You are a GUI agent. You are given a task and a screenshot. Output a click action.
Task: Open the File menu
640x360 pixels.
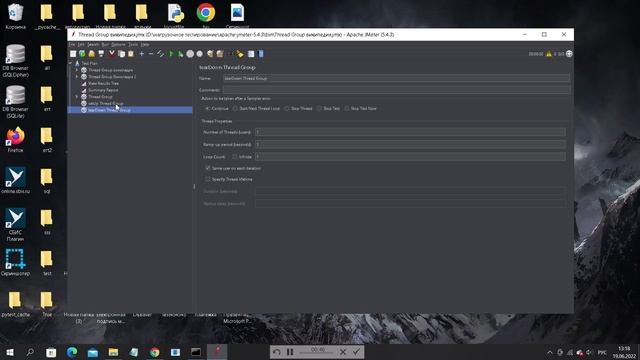[x=72, y=44]
